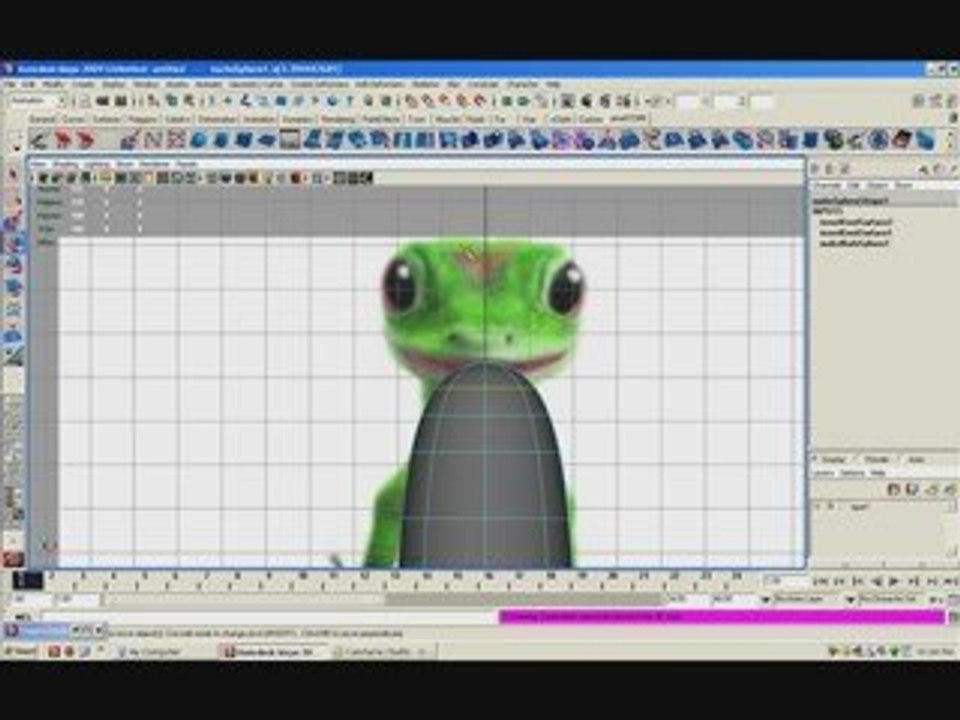Go to end of playback range
The width and height of the screenshot is (960, 720).
pyautogui.click(x=950, y=581)
